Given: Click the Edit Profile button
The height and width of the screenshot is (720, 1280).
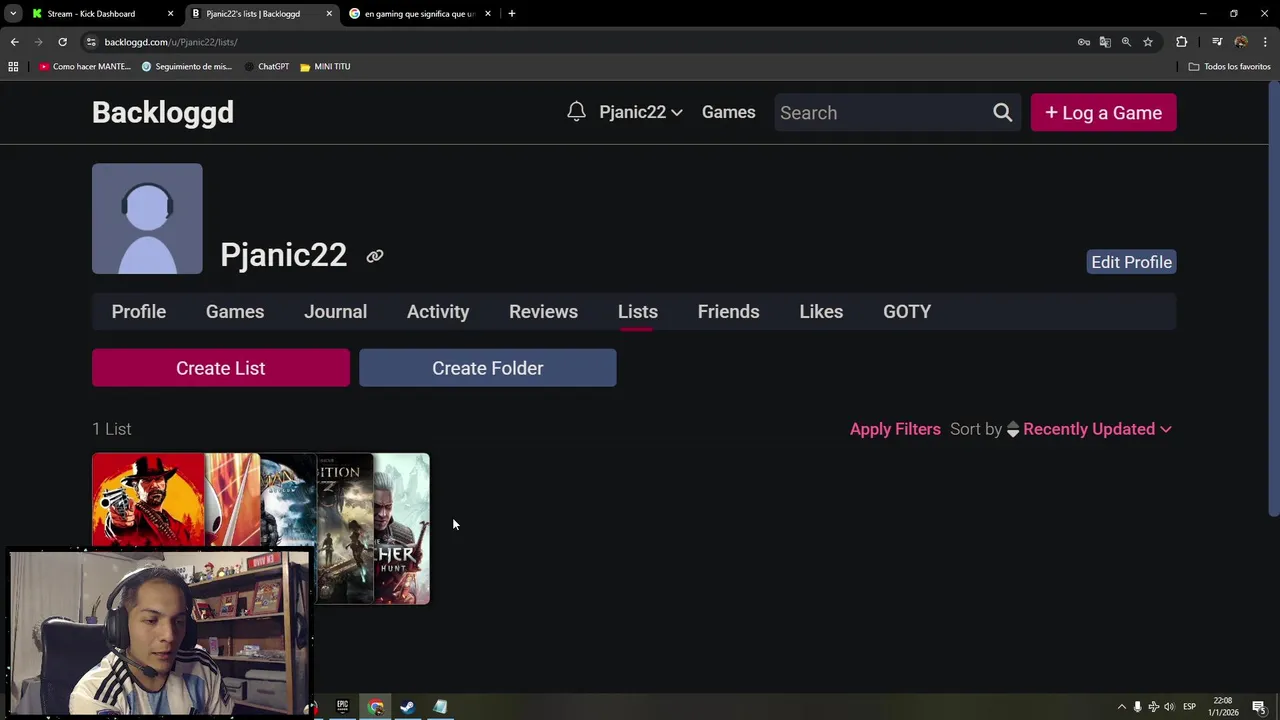Looking at the screenshot, I should coord(1131,262).
